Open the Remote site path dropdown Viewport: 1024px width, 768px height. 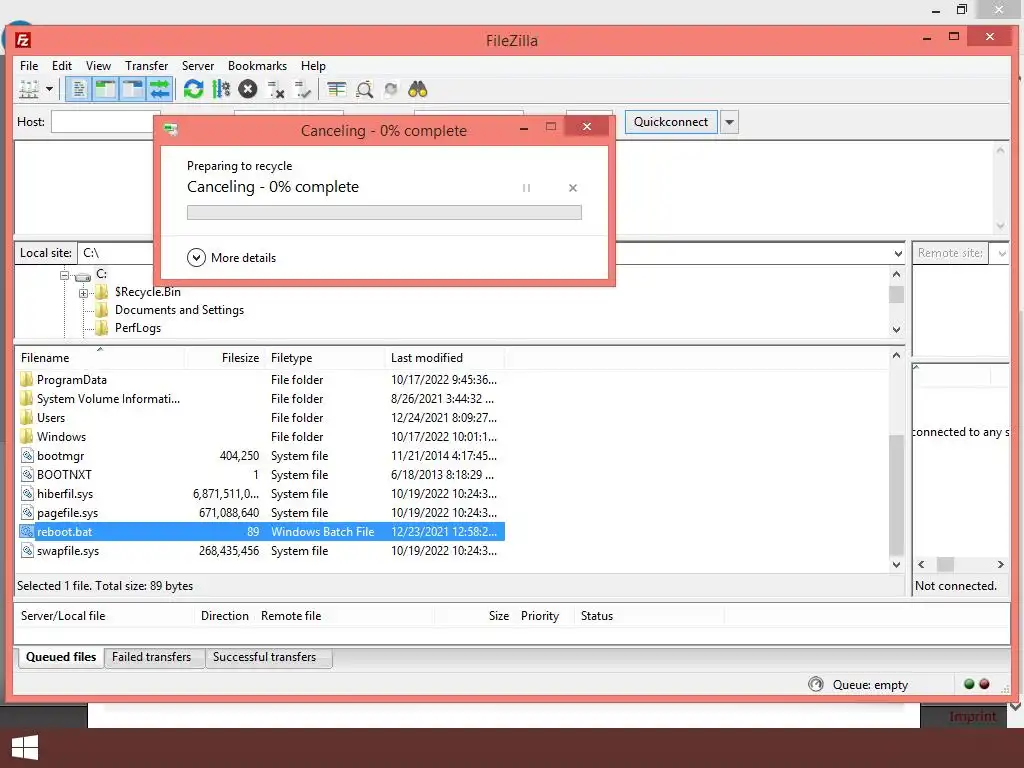pyautogui.click(x=1001, y=253)
